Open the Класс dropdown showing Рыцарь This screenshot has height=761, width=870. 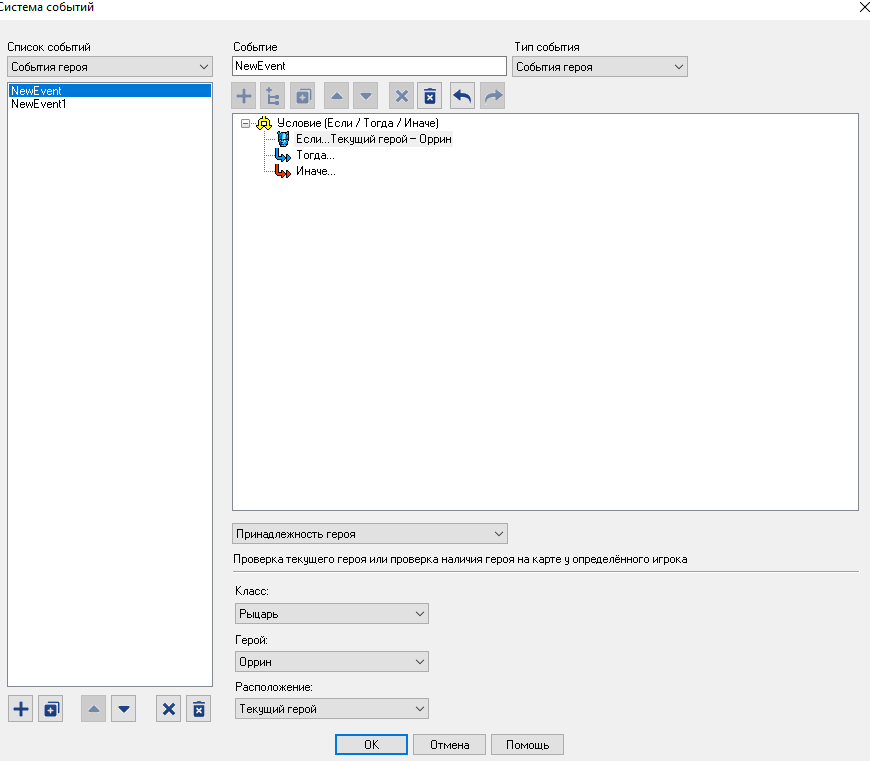click(332, 613)
